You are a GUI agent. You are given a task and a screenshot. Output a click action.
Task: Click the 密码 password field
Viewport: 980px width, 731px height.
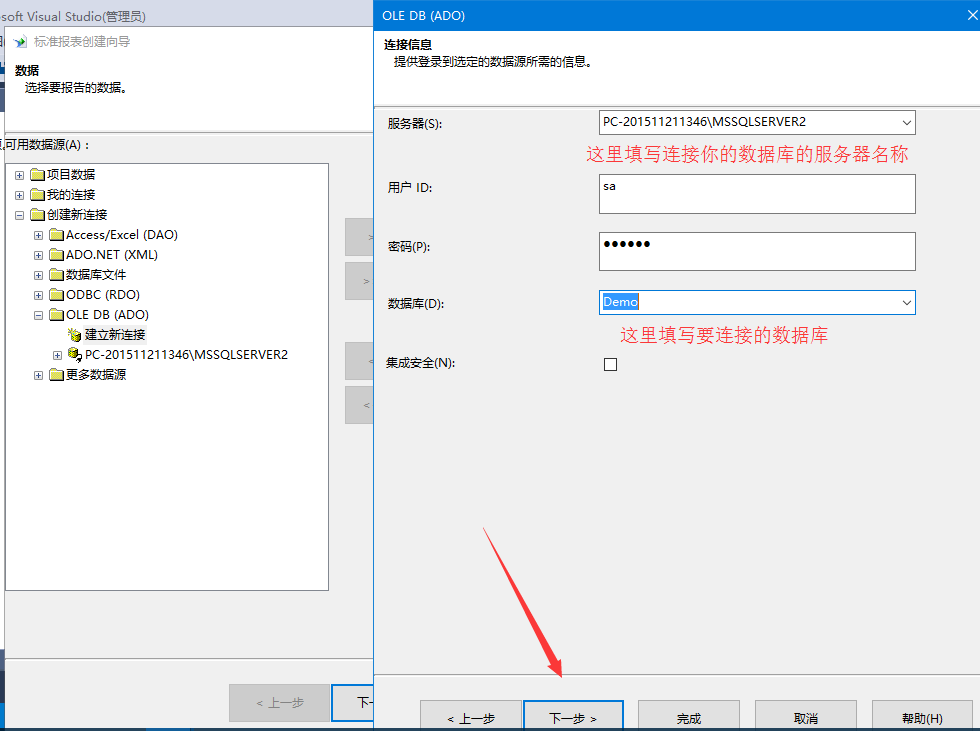coord(757,251)
